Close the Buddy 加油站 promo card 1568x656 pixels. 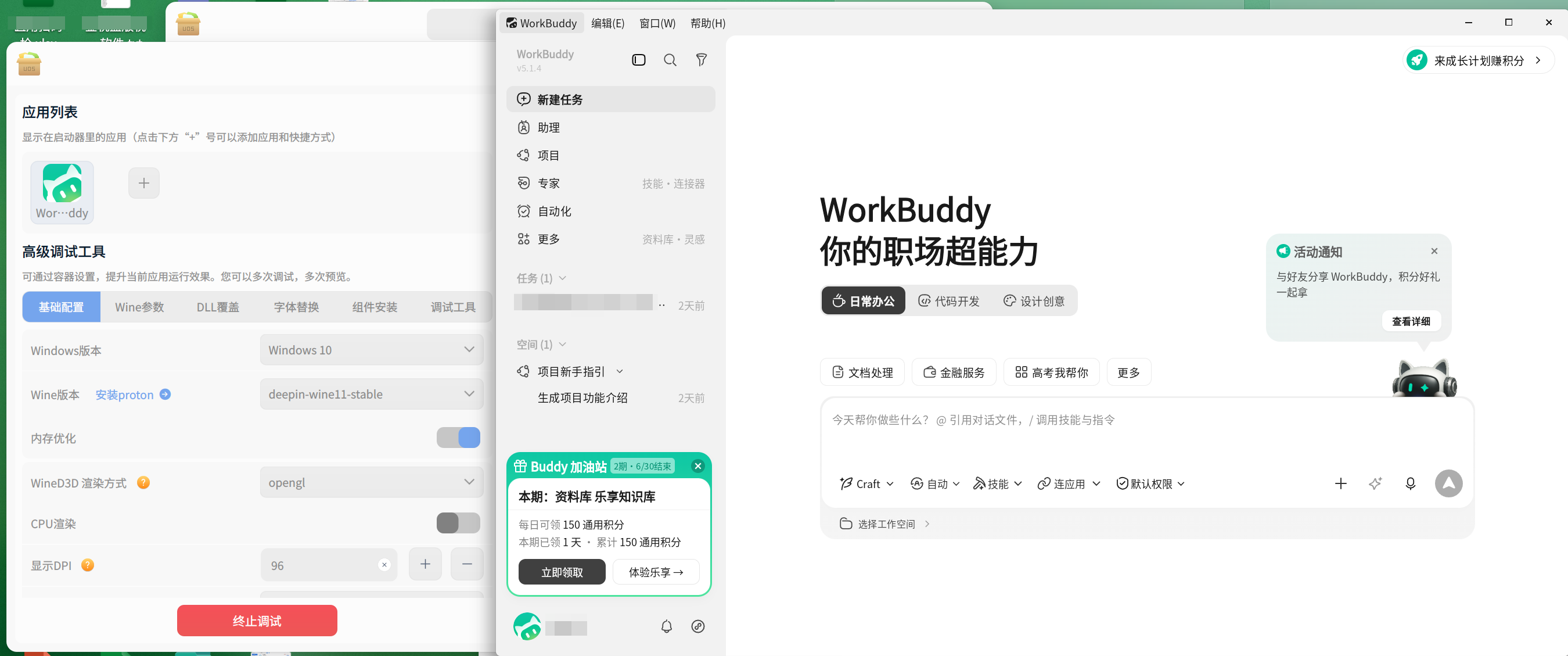(x=697, y=466)
